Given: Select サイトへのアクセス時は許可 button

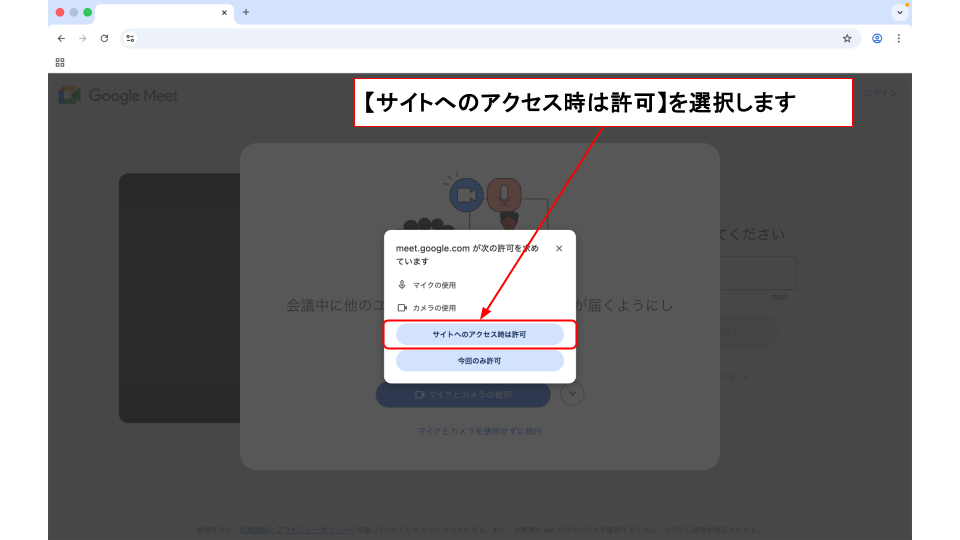Looking at the screenshot, I should tap(479, 334).
